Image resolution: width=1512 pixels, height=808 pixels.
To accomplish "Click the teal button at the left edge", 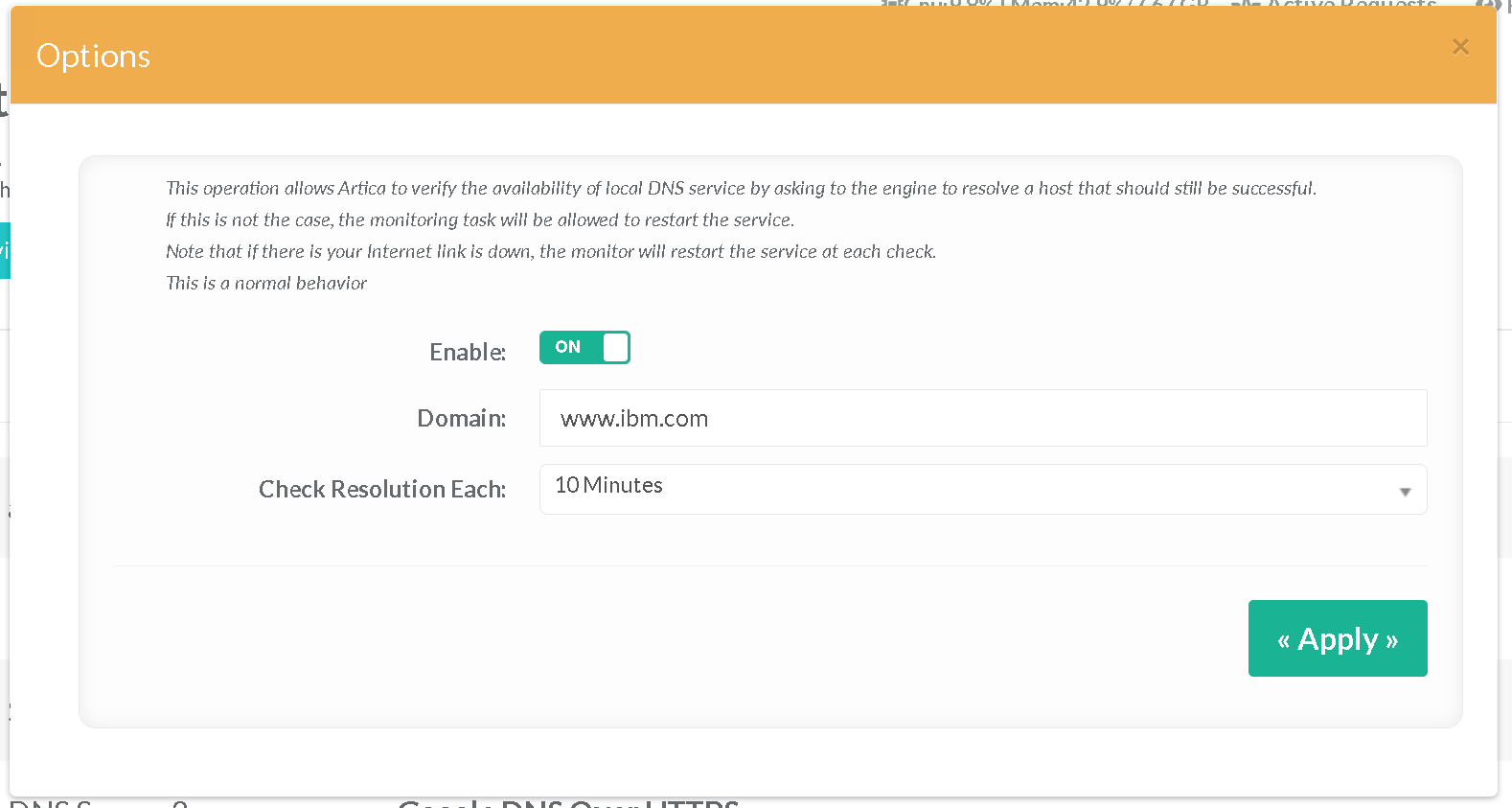I will coord(4,250).
